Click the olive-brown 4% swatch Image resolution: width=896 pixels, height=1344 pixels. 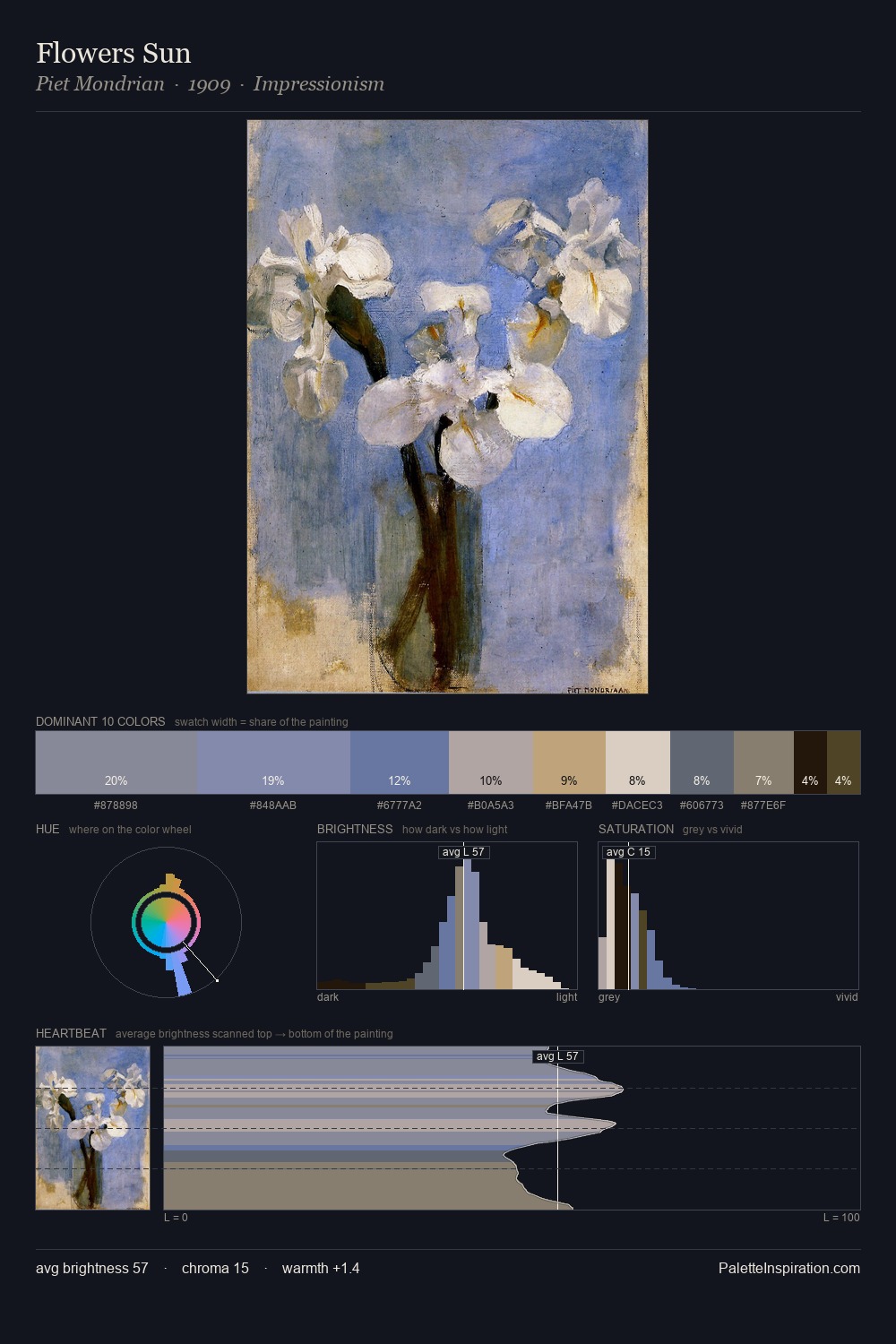843,762
